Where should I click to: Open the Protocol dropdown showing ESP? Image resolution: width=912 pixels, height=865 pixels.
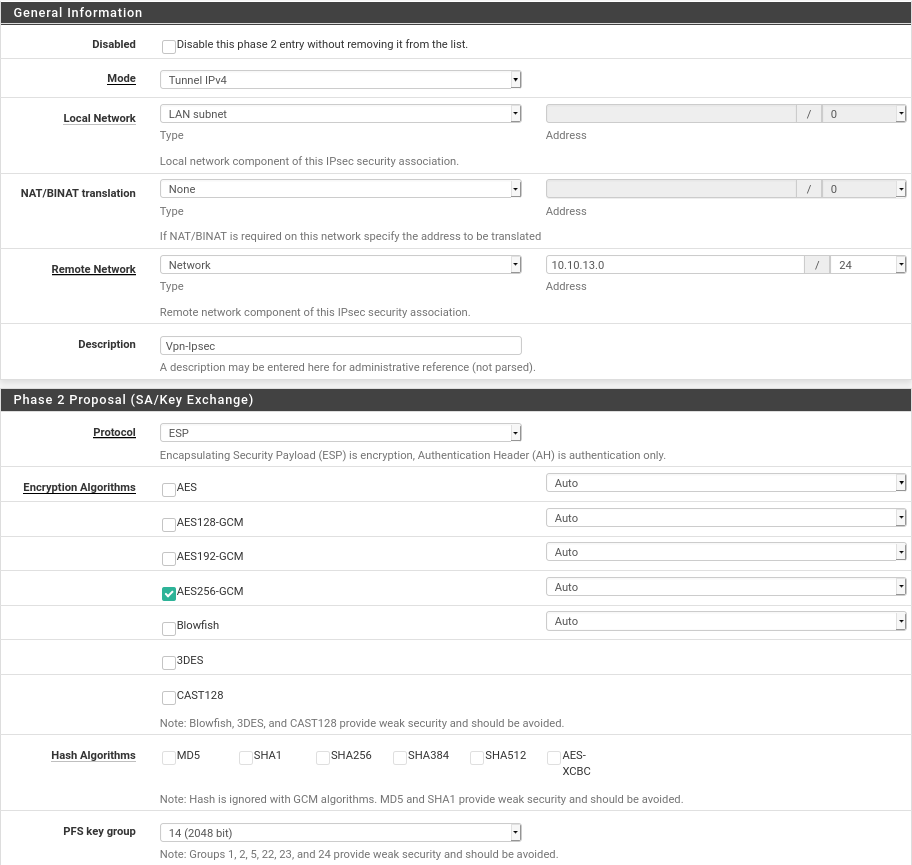(340, 433)
